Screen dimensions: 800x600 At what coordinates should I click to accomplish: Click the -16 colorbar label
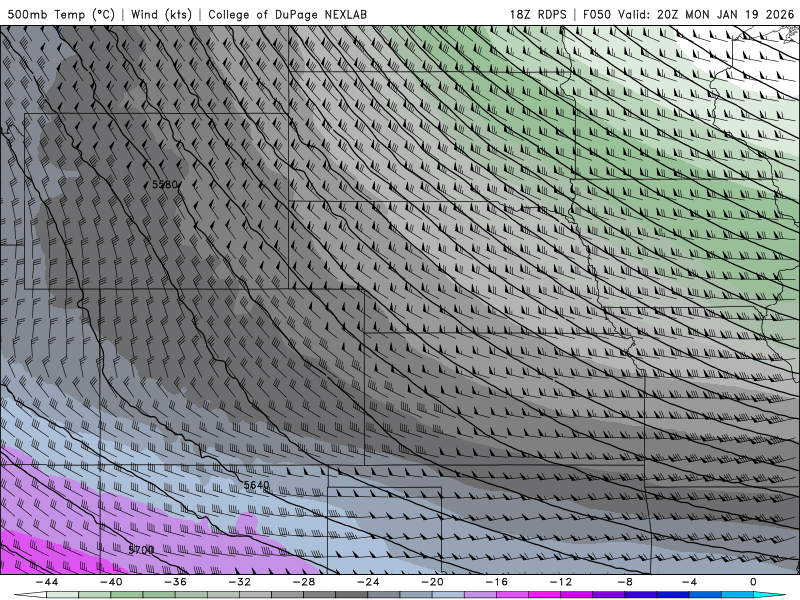pos(496,582)
